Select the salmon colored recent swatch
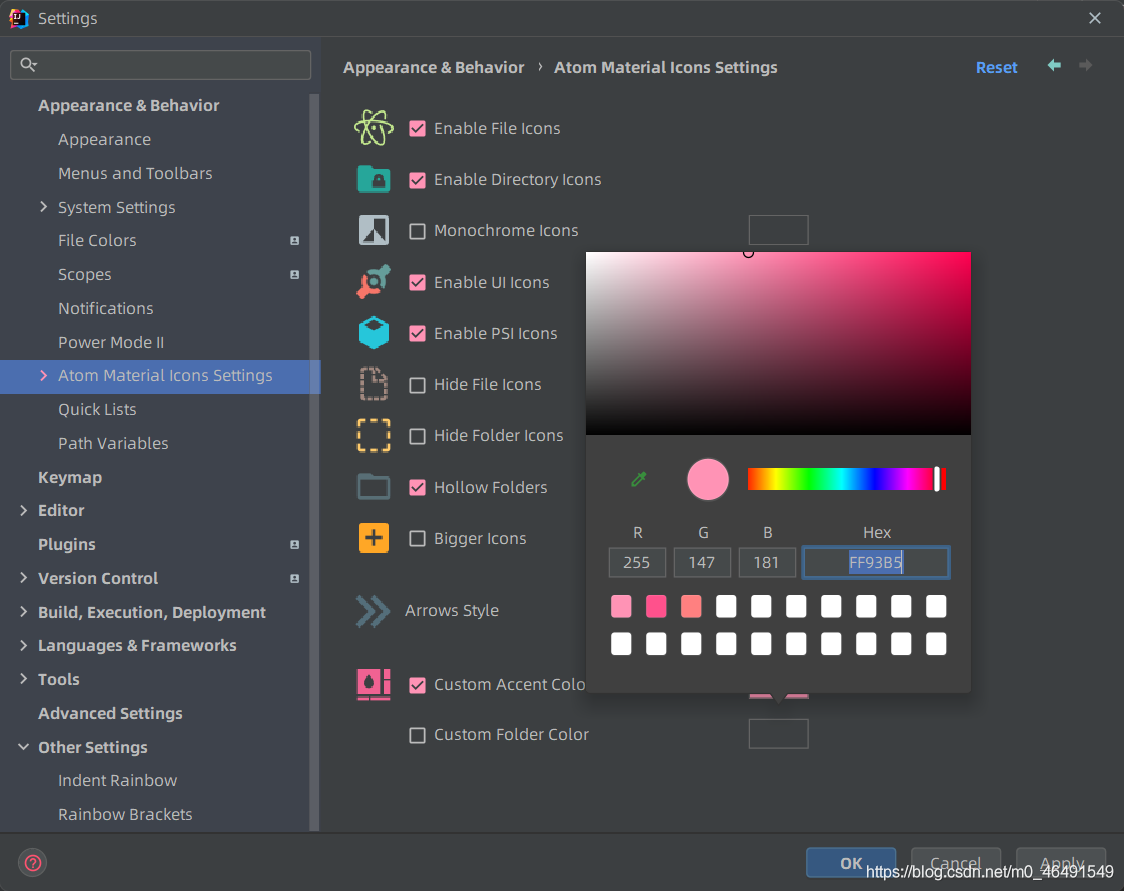This screenshot has height=891, width=1124. point(691,606)
